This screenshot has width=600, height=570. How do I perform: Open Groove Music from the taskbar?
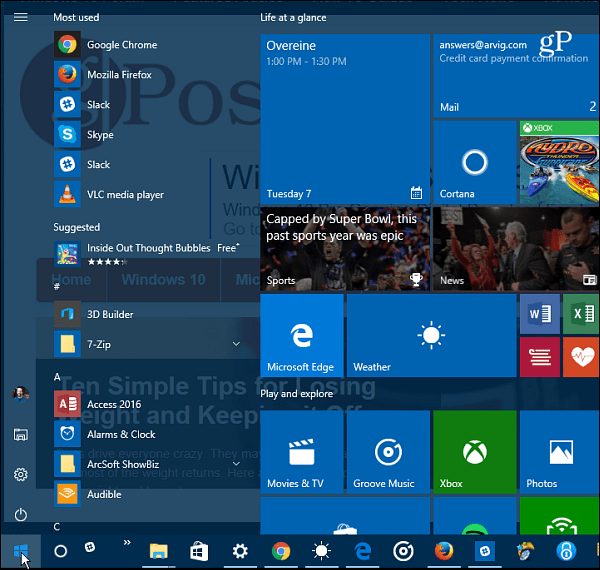coord(403,551)
